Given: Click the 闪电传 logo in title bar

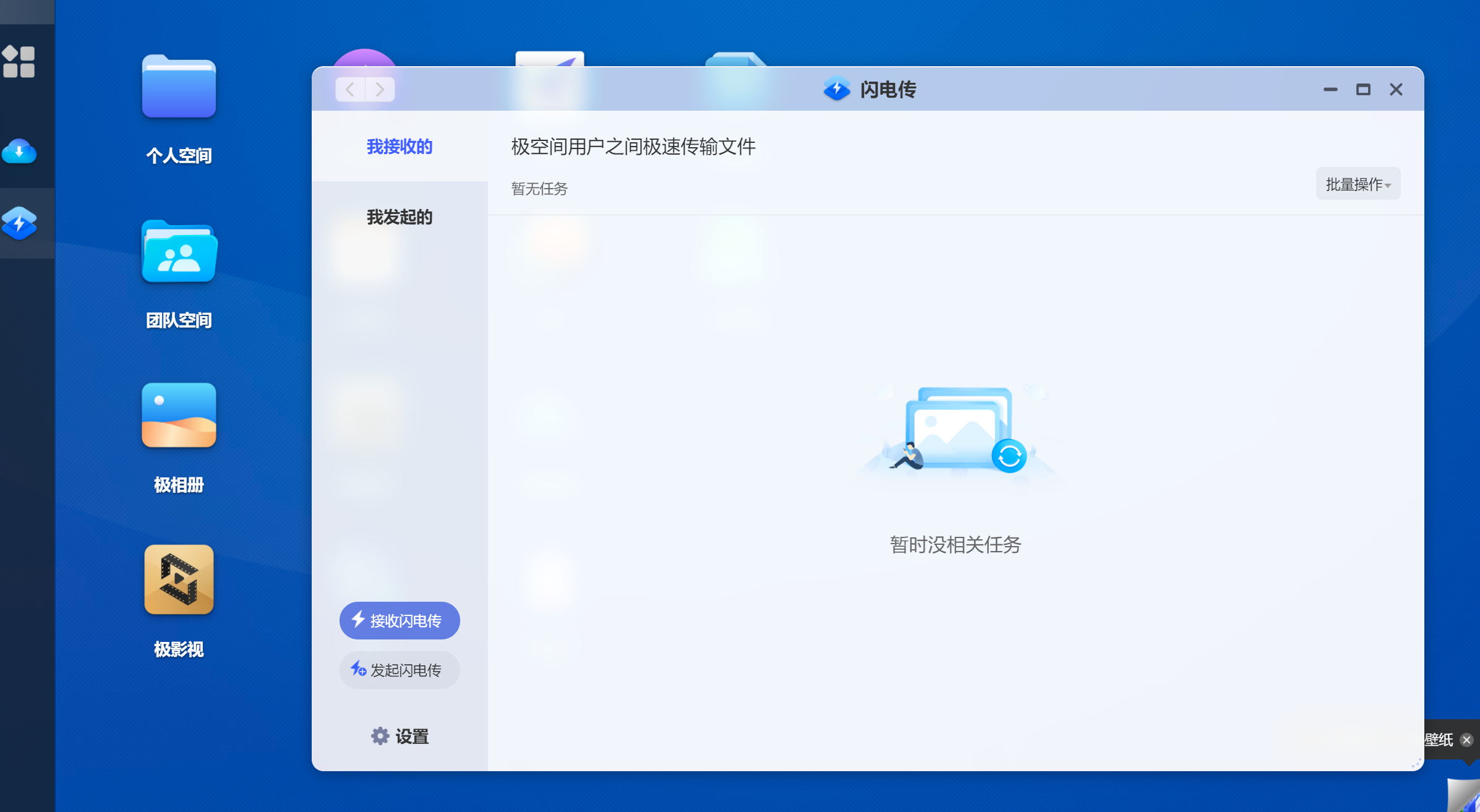Looking at the screenshot, I should (837, 89).
